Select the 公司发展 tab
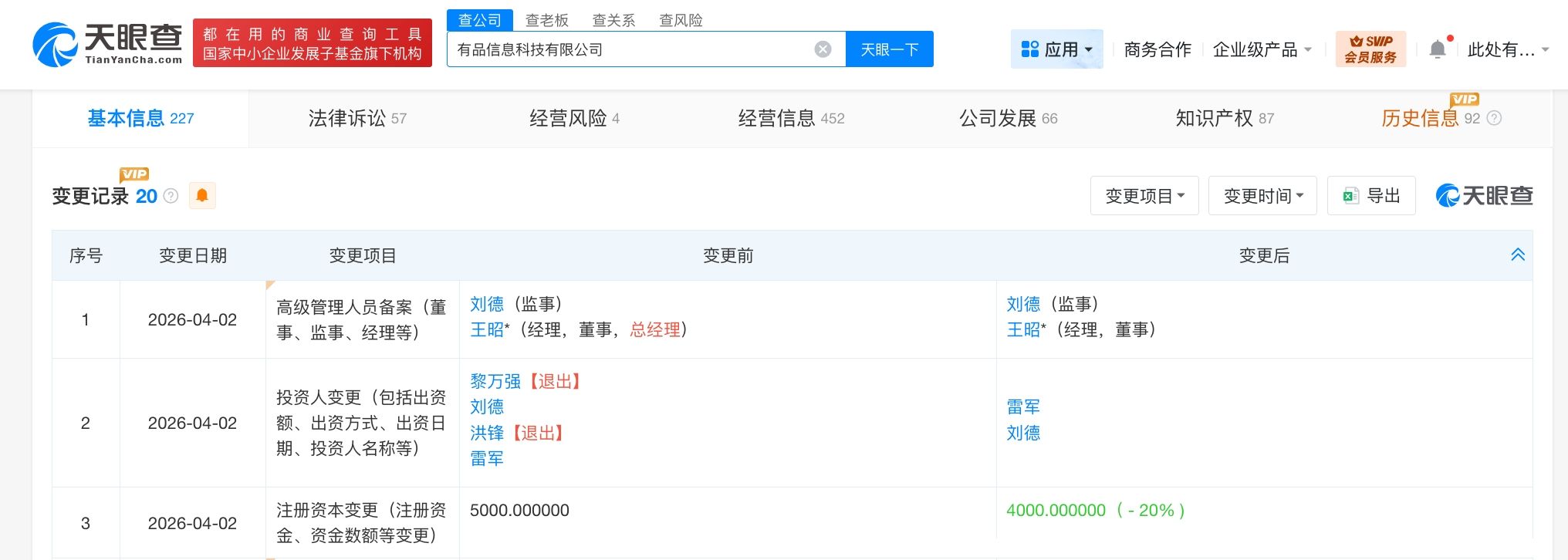1568x560 pixels. coord(1008,118)
